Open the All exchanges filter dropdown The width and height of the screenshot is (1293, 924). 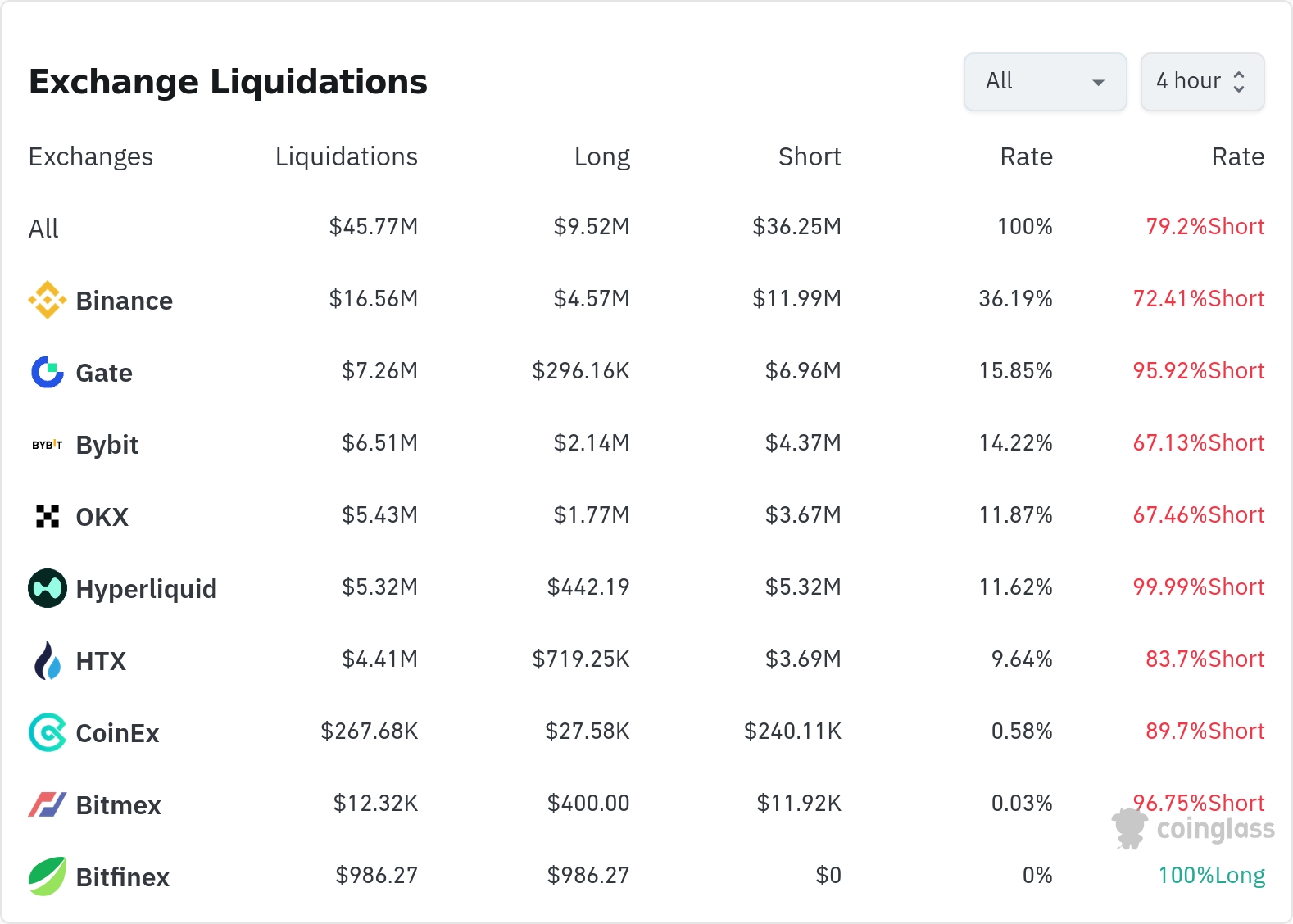pyautogui.click(x=1045, y=82)
